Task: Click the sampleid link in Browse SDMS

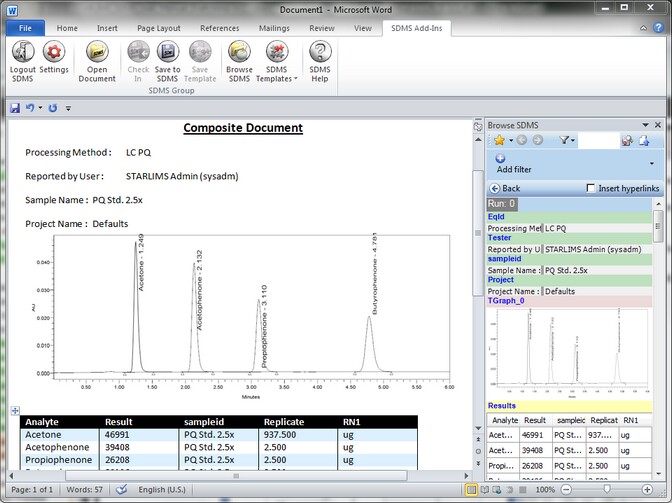Action: (504, 259)
